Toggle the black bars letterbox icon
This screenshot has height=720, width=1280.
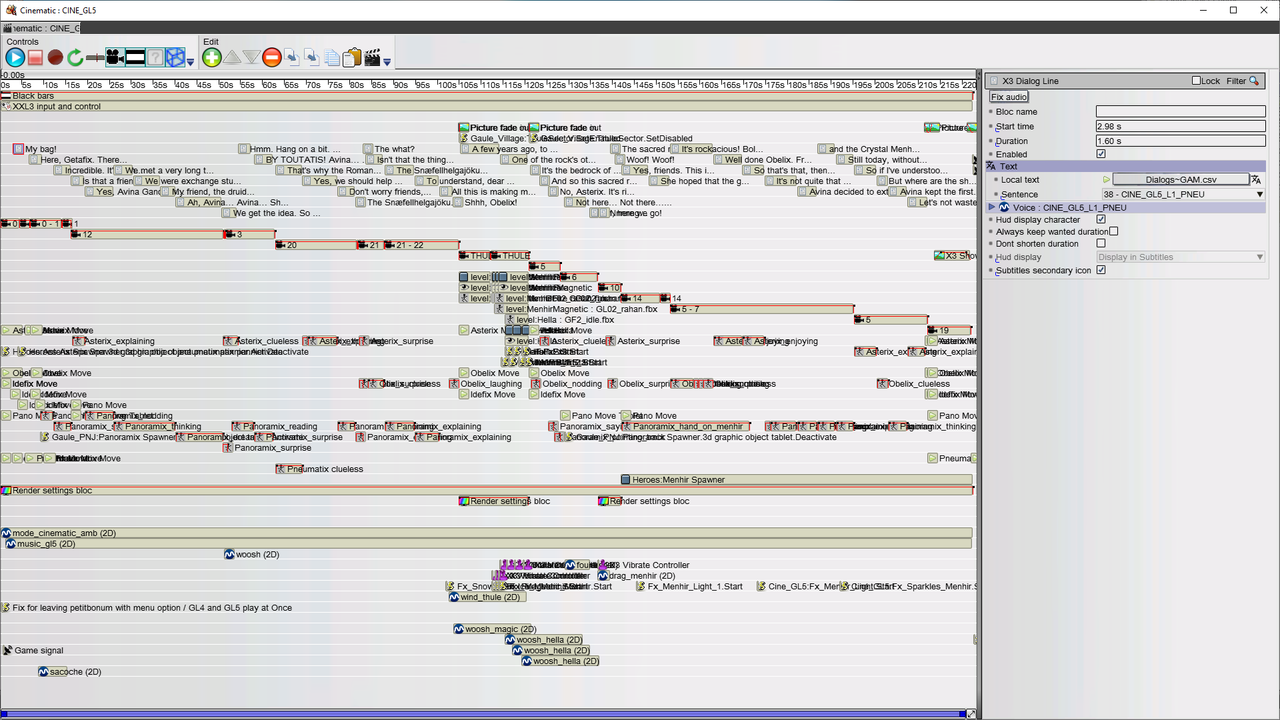tap(135, 58)
